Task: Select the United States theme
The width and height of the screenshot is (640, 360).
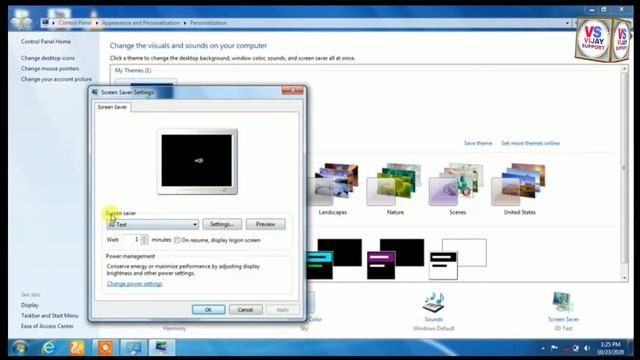Action: [x=519, y=189]
